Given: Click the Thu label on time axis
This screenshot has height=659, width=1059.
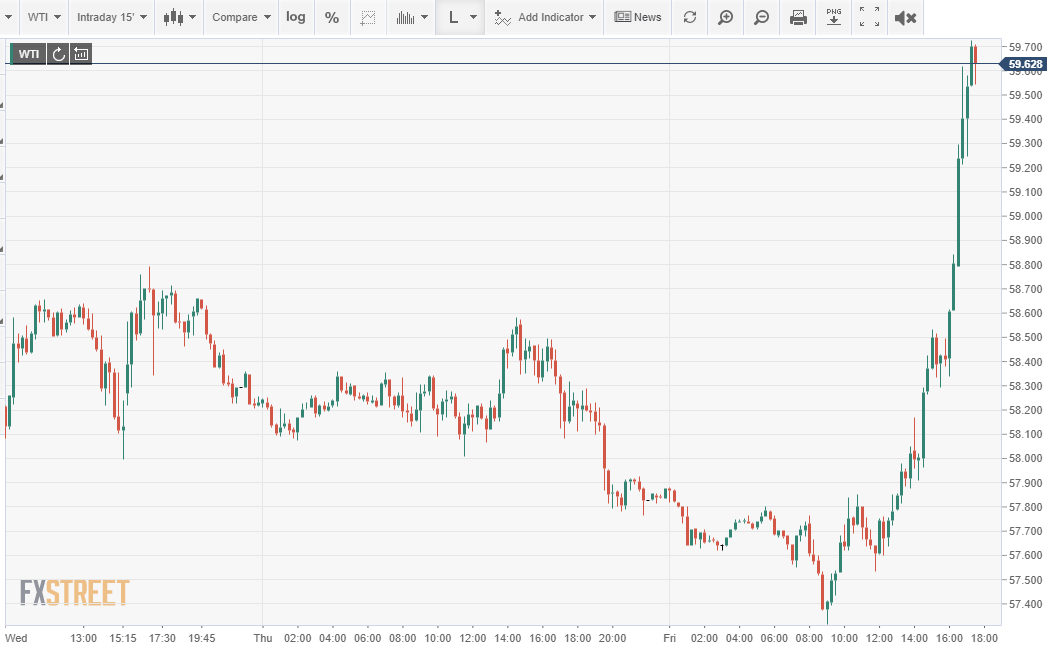Looking at the screenshot, I should (x=263, y=638).
